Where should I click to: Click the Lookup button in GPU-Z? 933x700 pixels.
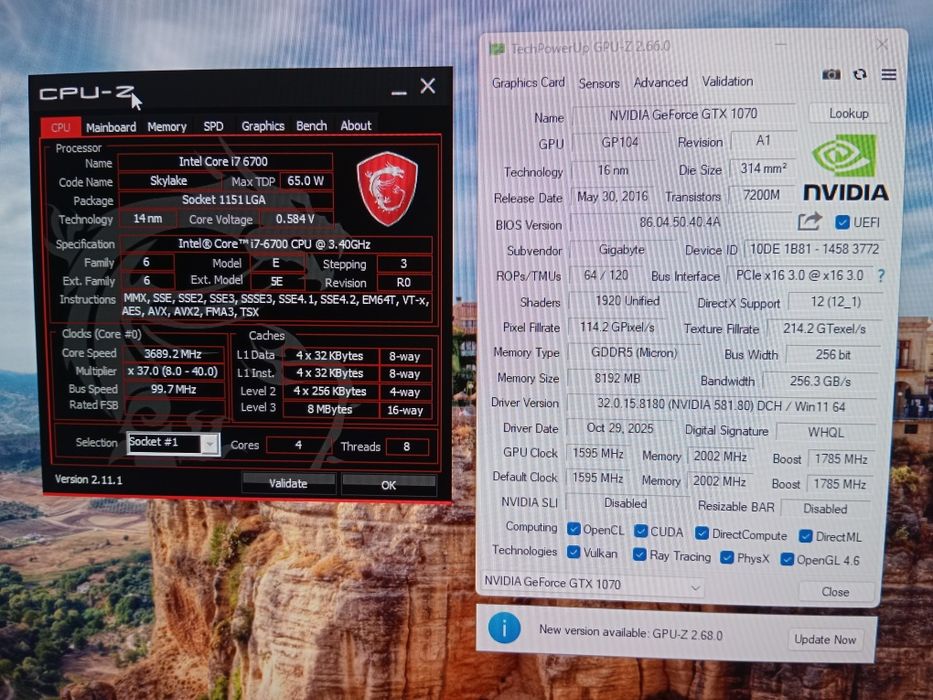(x=849, y=113)
